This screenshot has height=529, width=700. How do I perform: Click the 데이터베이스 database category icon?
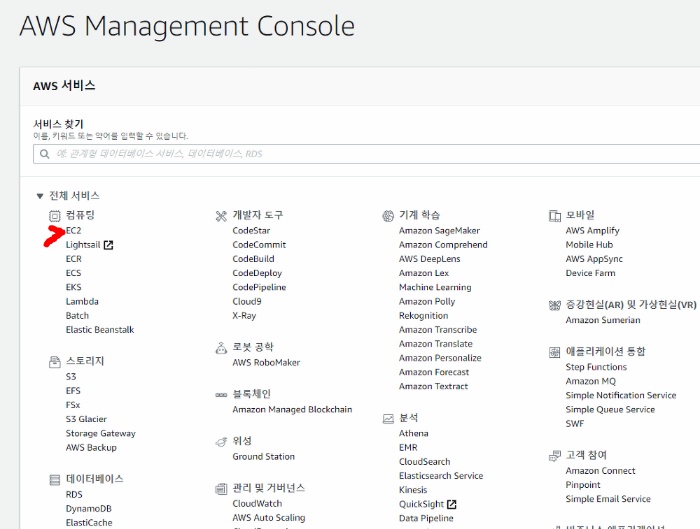coord(54,480)
